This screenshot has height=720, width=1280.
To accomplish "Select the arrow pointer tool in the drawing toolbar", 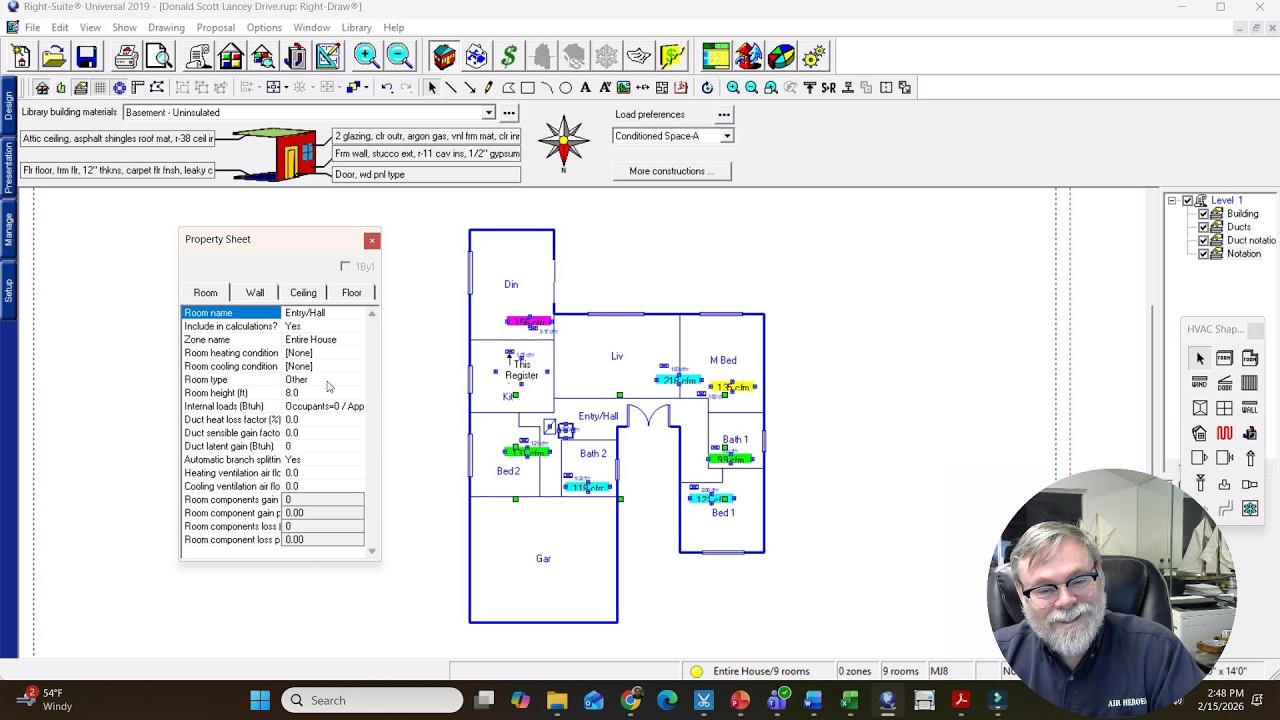I will click(432, 88).
